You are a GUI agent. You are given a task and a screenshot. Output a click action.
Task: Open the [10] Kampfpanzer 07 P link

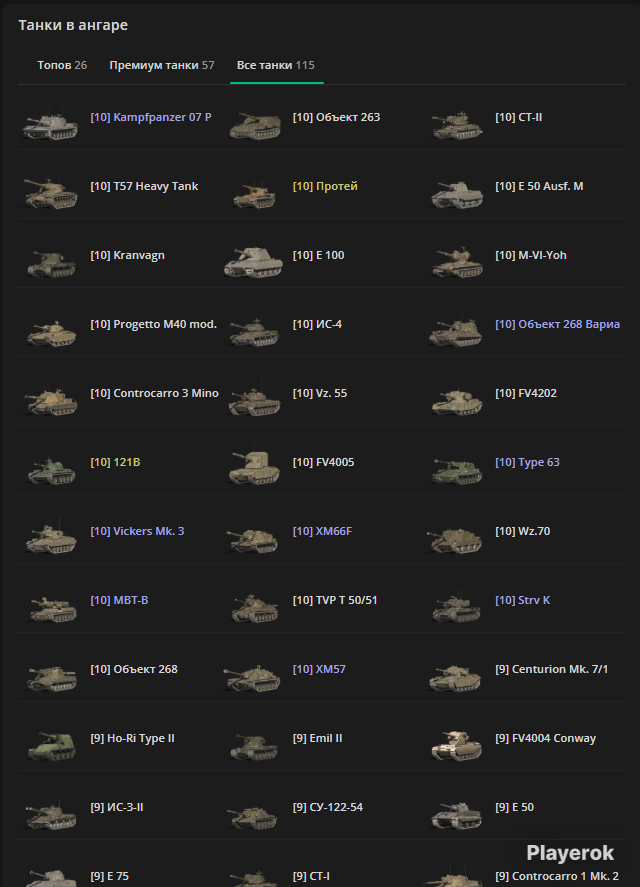[151, 117]
